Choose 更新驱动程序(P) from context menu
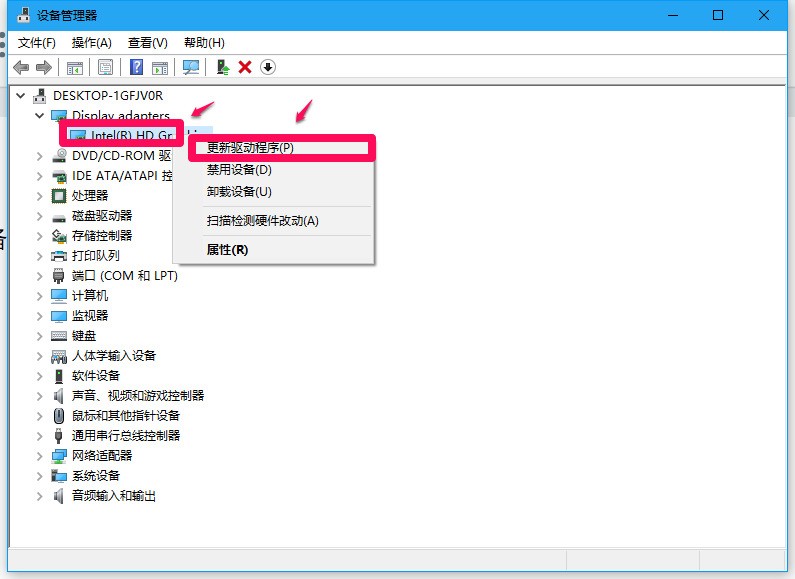Viewport: 795px width, 579px height. (x=274, y=148)
